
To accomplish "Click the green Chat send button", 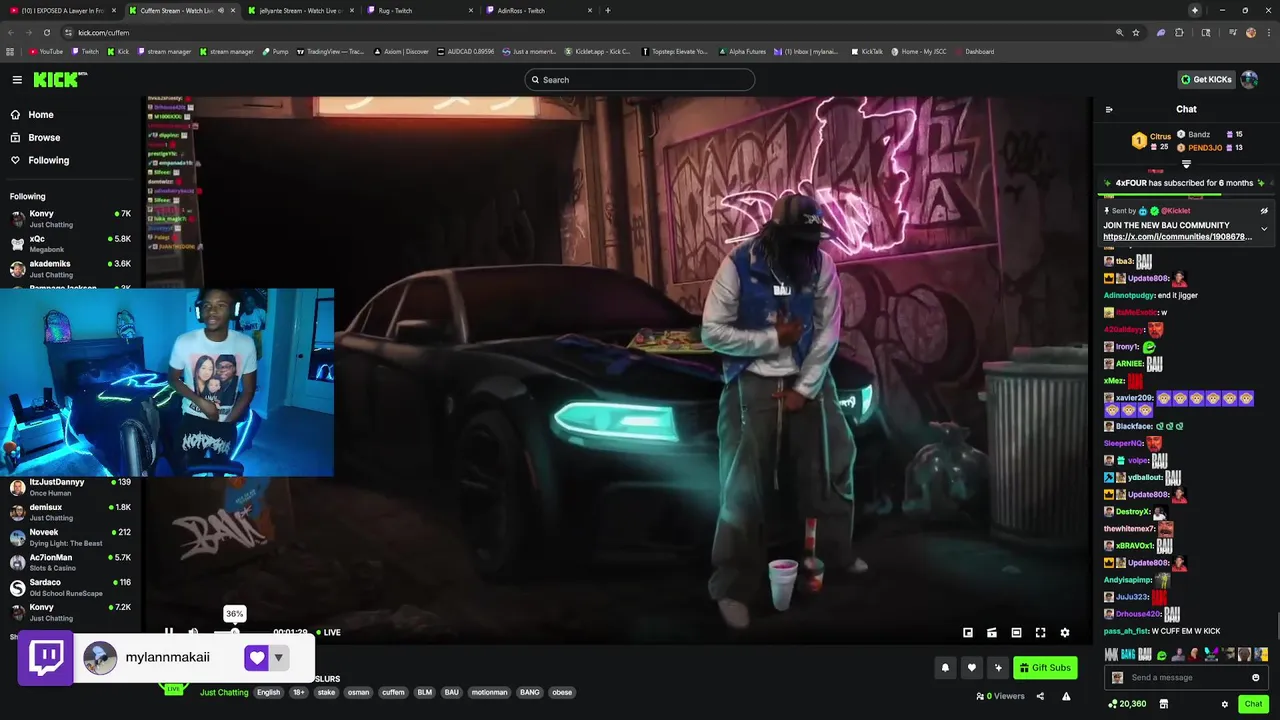I will click(x=1253, y=704).
